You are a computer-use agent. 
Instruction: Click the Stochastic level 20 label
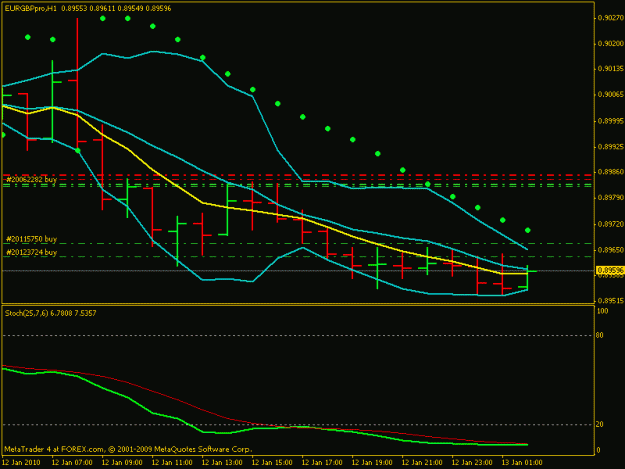[600, 425]
